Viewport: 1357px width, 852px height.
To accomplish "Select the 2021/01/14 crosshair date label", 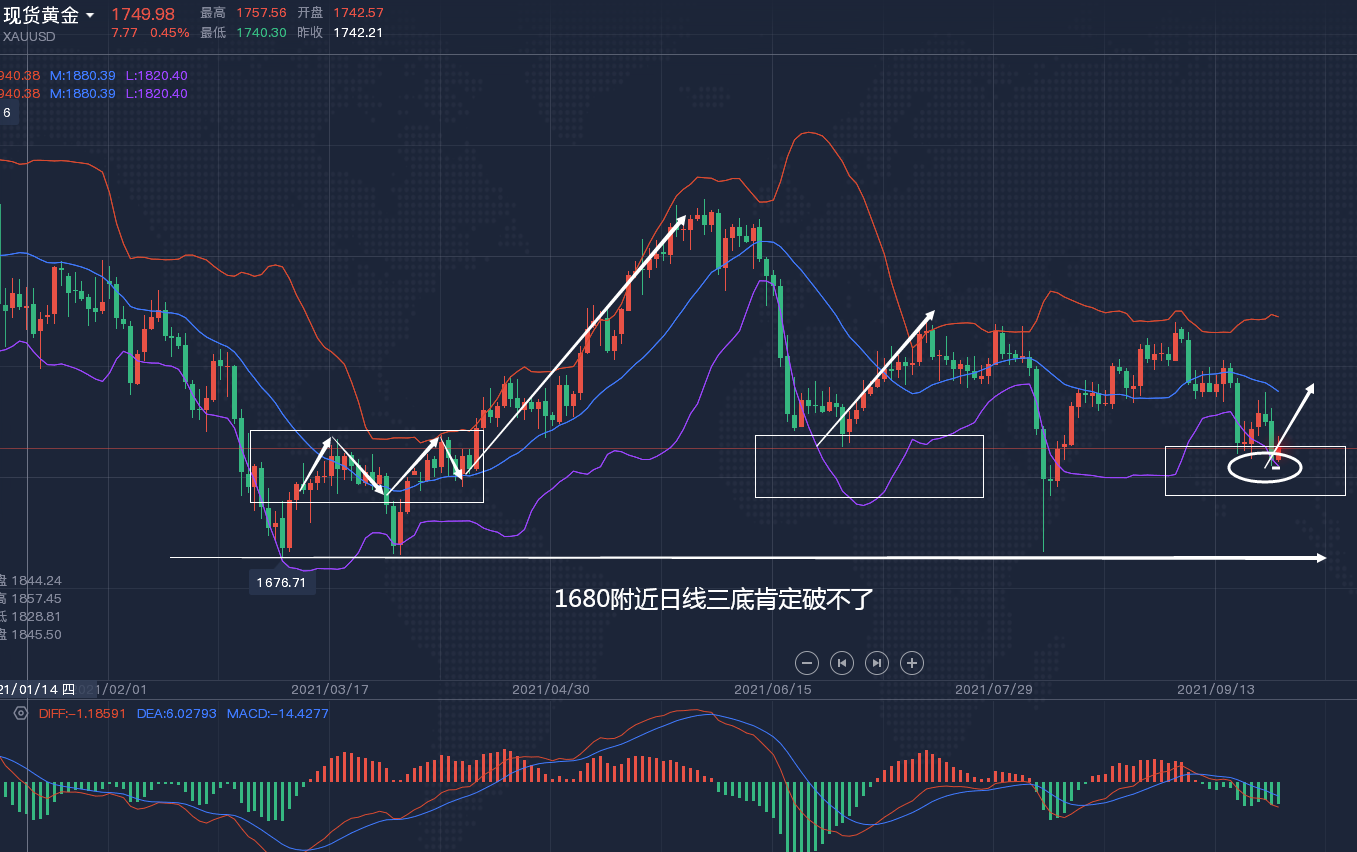I will coord(38,689).
